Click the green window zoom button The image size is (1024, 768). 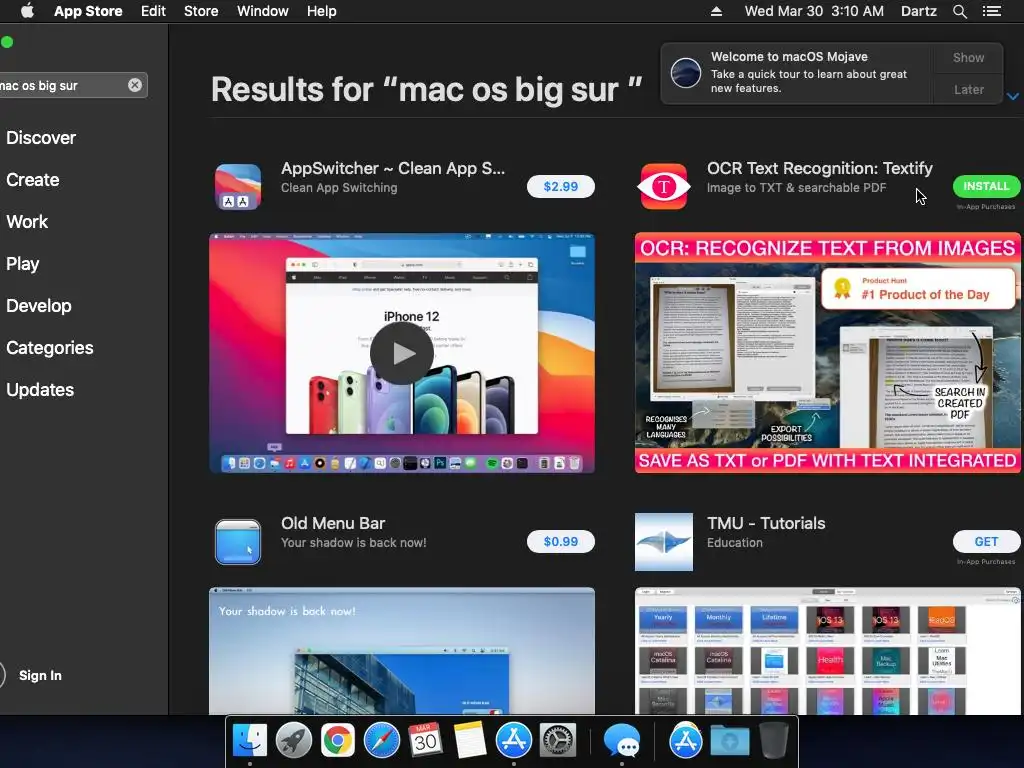(x=7, y=42)
